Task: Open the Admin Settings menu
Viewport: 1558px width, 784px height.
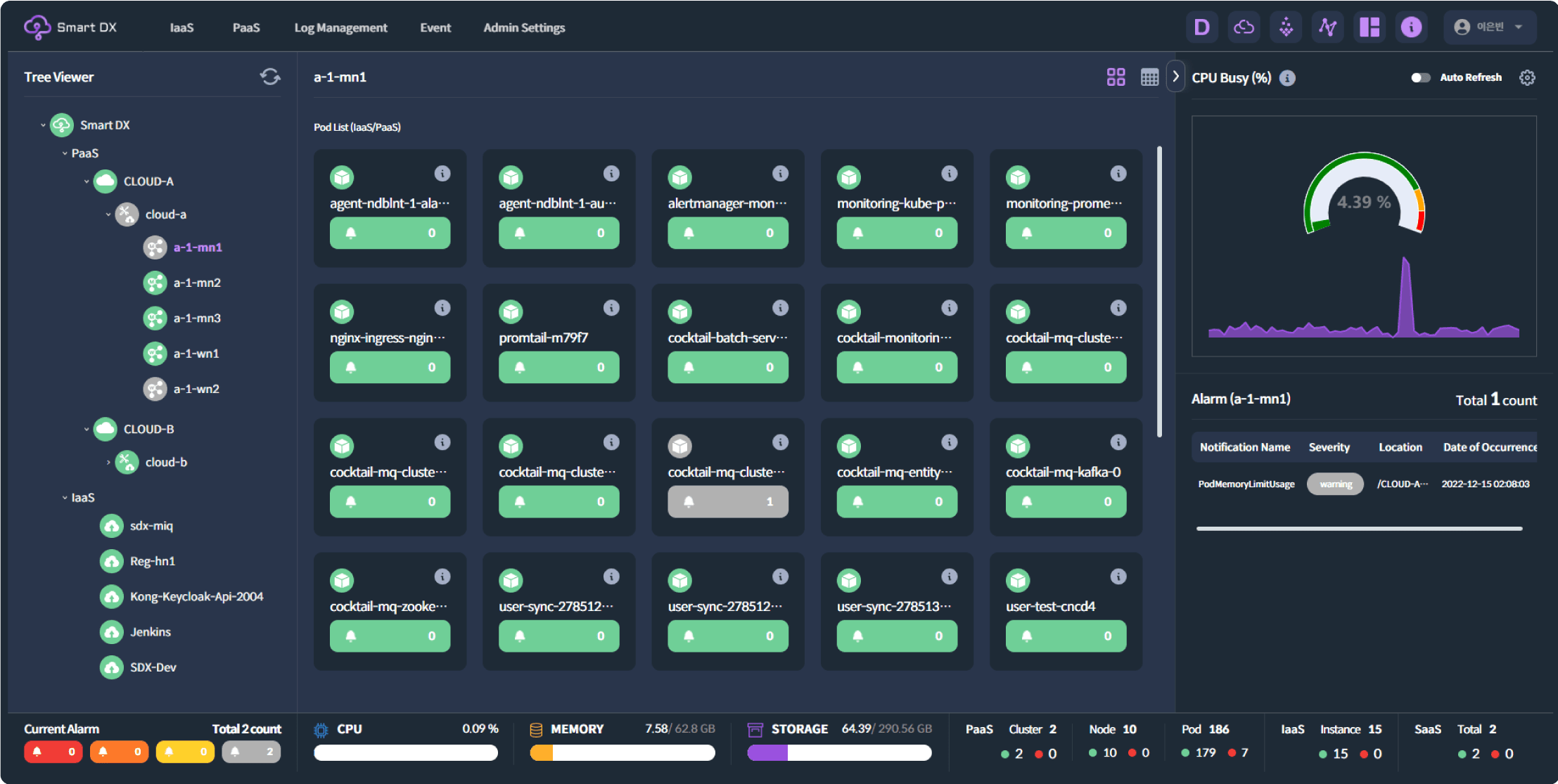Action: pyautogui.click(x=524, y=27)
